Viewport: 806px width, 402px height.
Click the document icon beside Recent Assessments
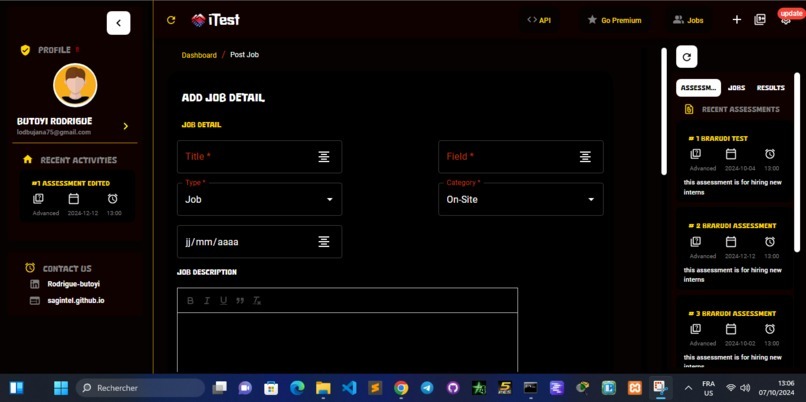(x=689, y=109)
